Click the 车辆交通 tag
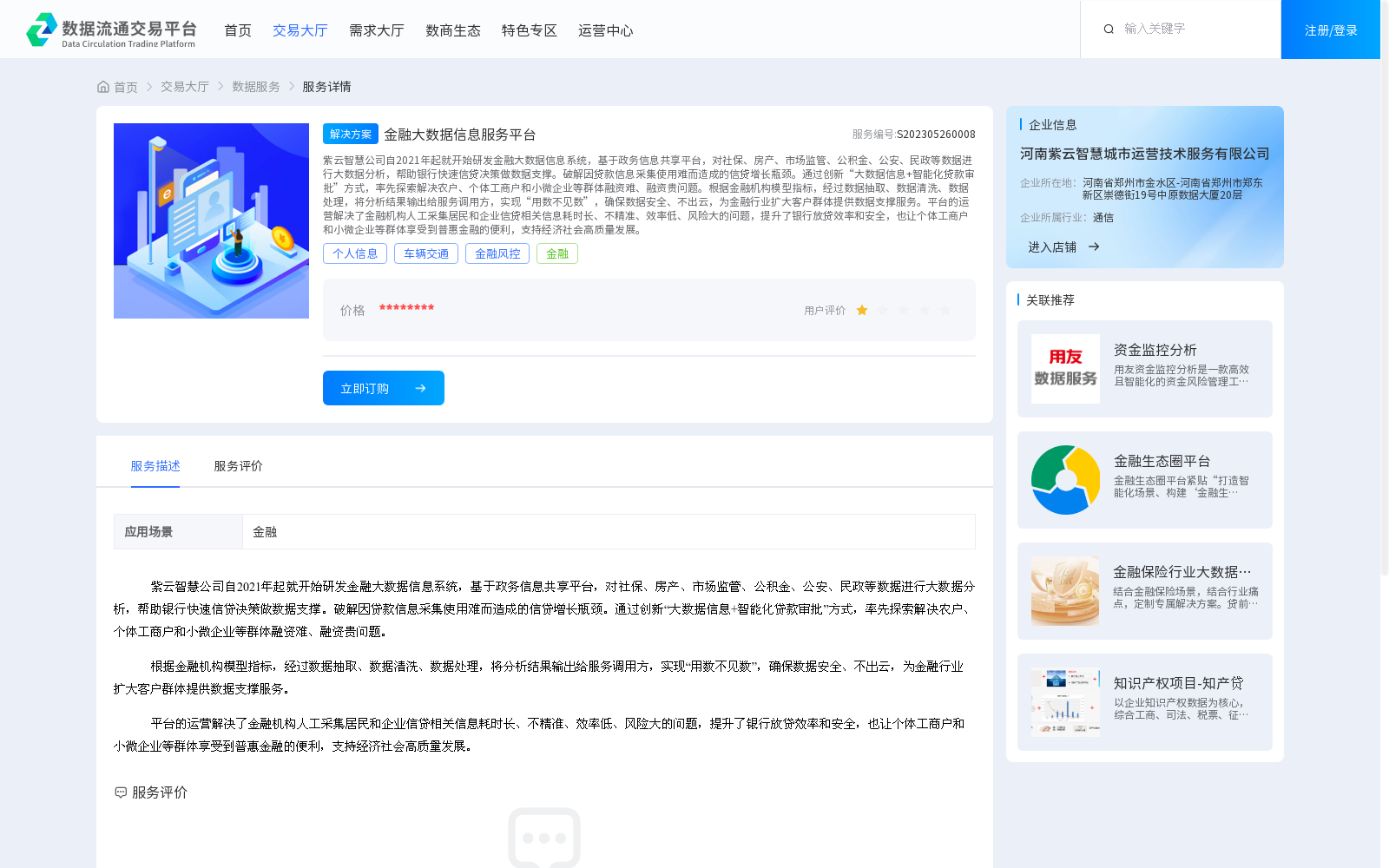Screen dimensions: 1389x868 426,253
